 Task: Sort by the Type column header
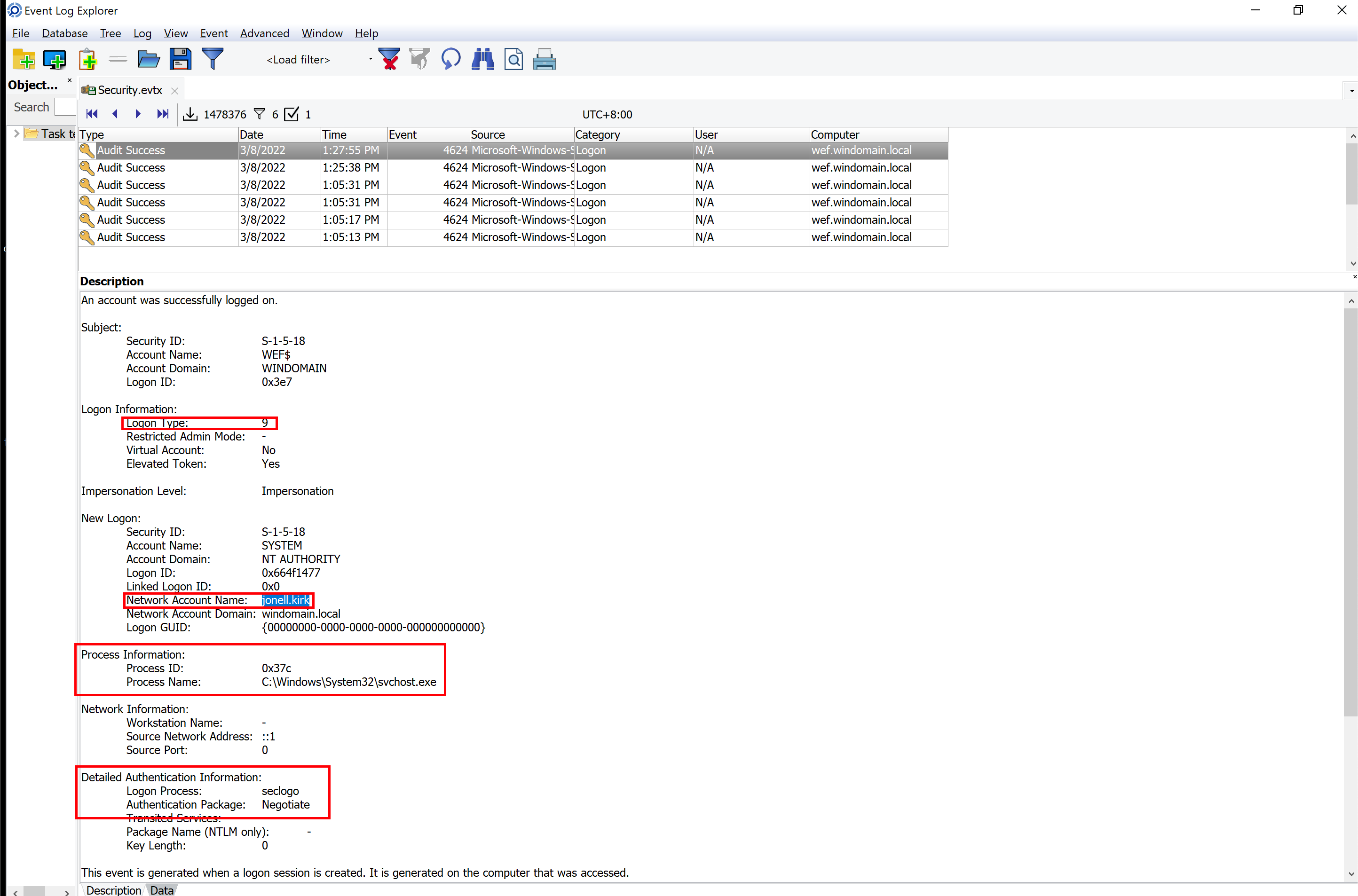(x=158, y=135)
